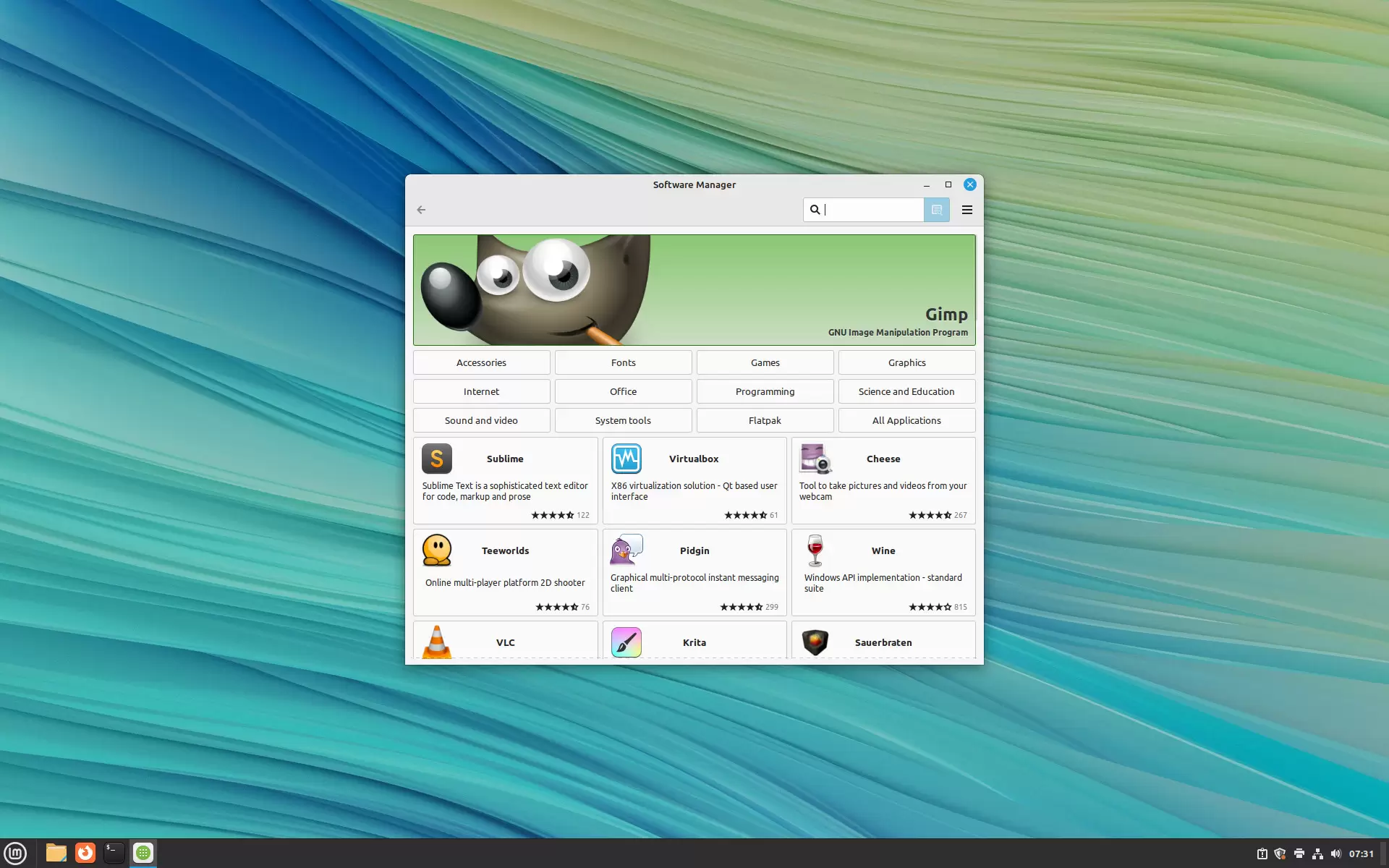
Task: Open the Cheese webcam tool listing
Action: pyautogui.click(x=883, y=480)
